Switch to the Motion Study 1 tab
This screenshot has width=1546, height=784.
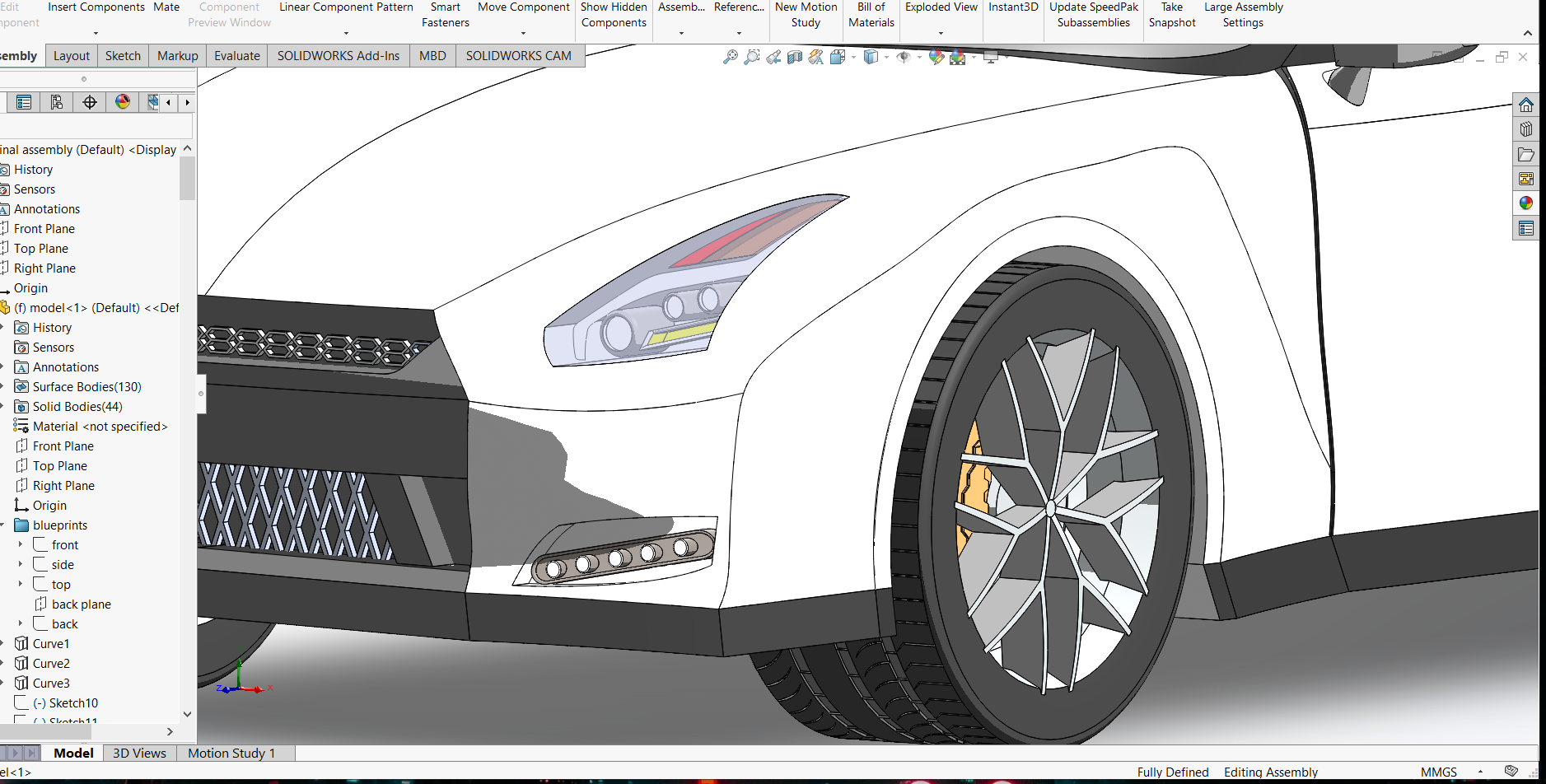[x=232, y=752]
